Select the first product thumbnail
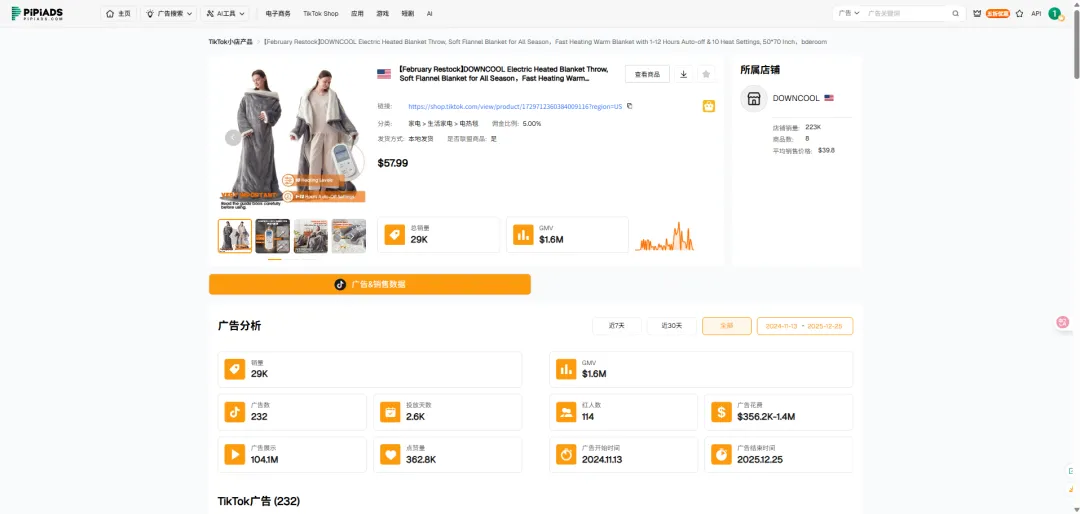Image resolution: width=1080 pixels, height=514 pixels. pos(235,236)
